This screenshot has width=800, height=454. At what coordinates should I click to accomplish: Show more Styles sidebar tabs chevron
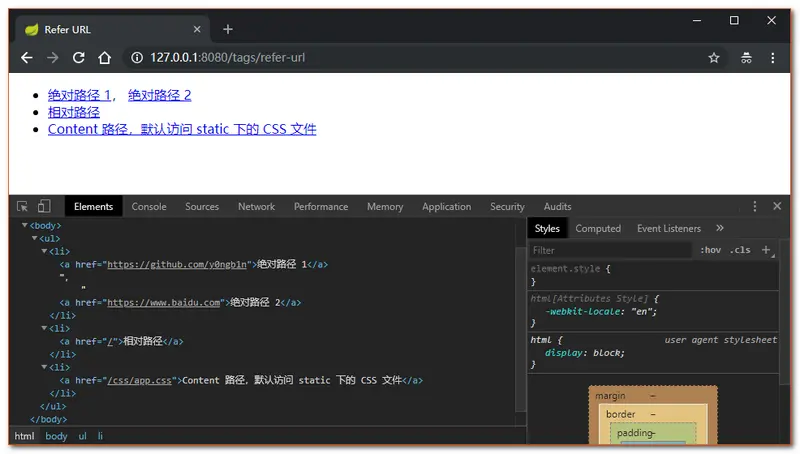[x=720, y=228]
